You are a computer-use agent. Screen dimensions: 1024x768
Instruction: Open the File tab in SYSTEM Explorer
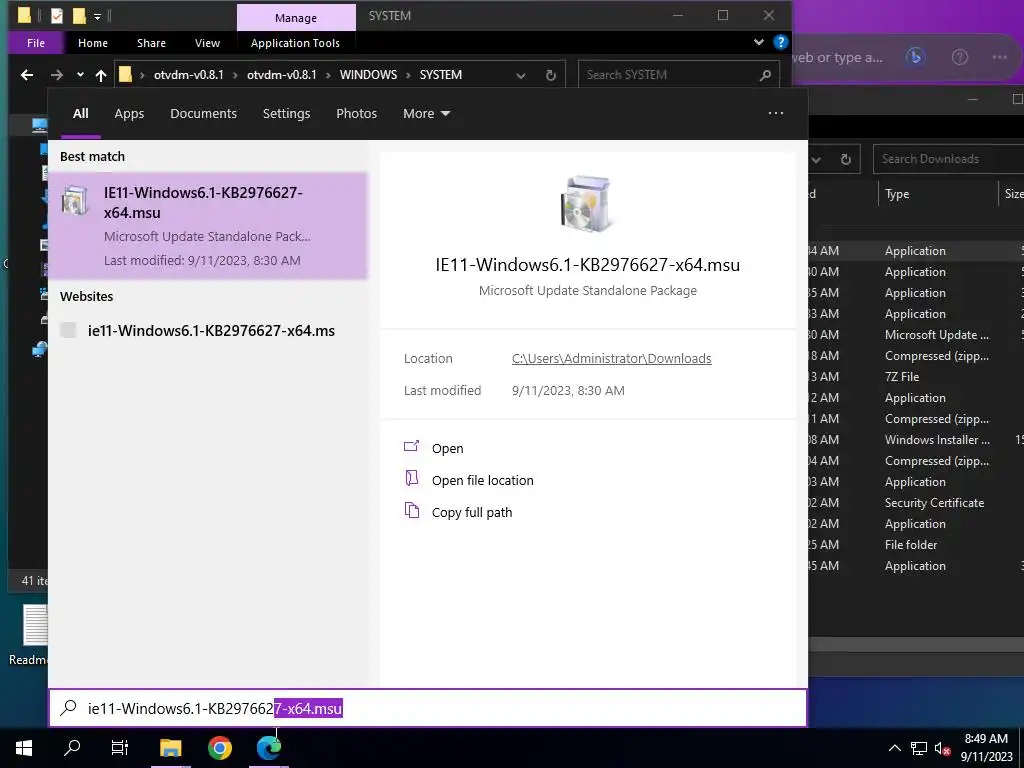[x=36, y=43]
